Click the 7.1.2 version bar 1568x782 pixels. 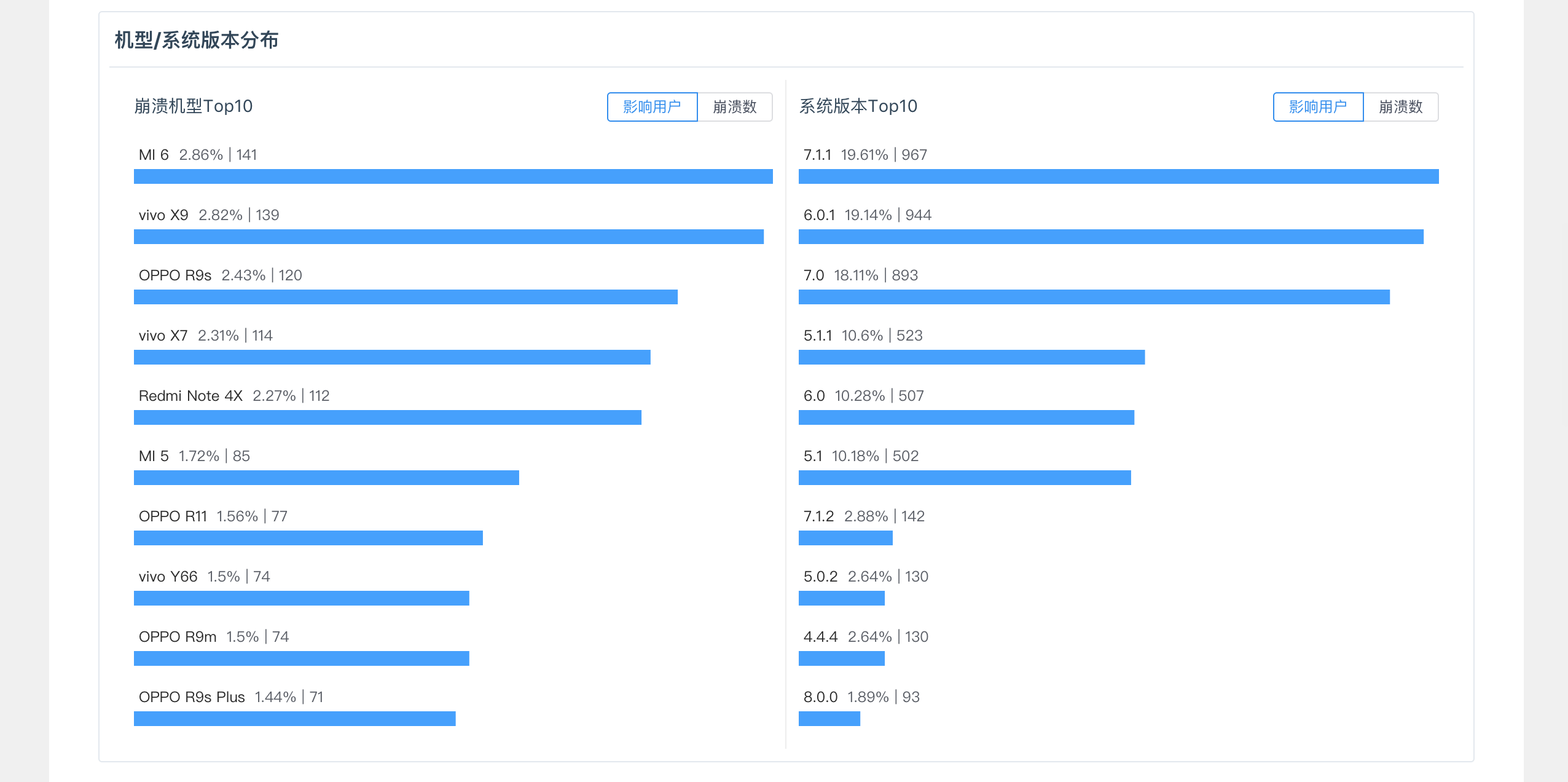(x=845, y=538)
